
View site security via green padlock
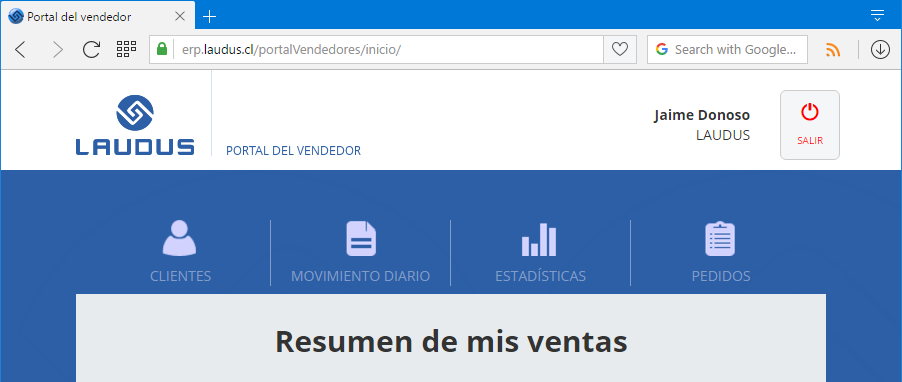coord(162,49)
